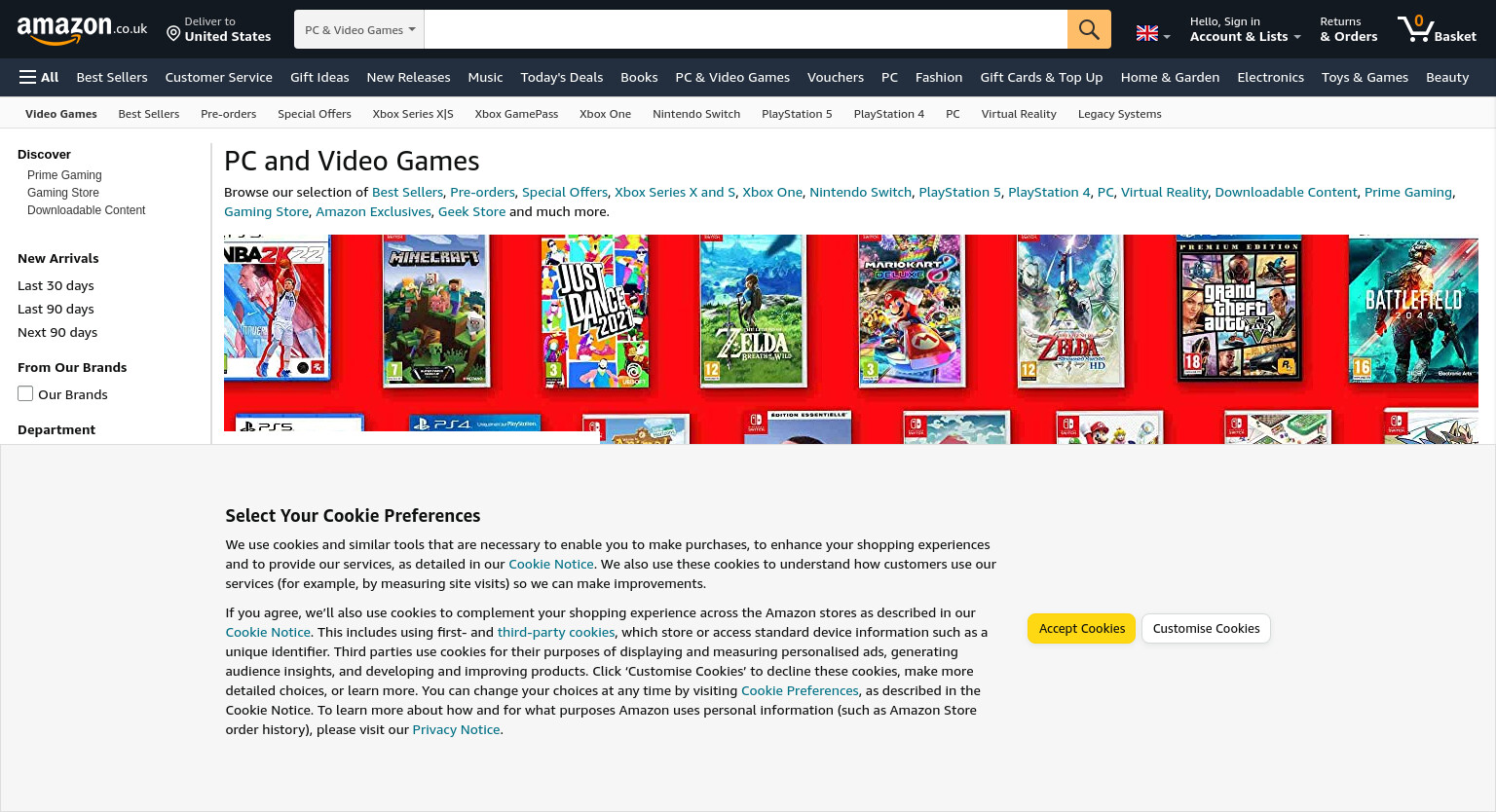Select the Special Offers subnav tab
The width and height of the screenshot is (1496, 812).
point(314,114)
